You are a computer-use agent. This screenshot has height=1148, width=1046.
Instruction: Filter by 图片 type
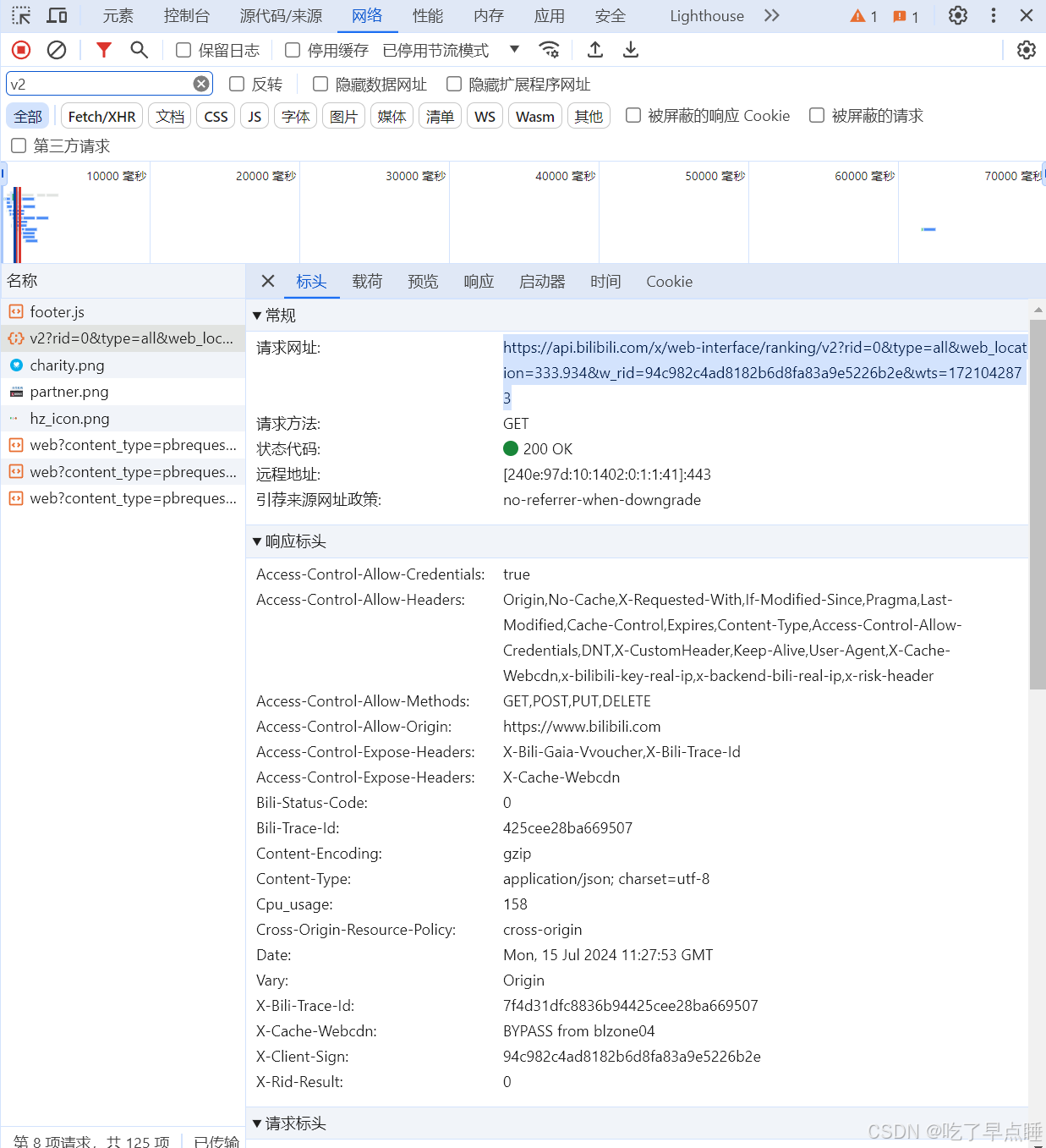click(343, 116)
